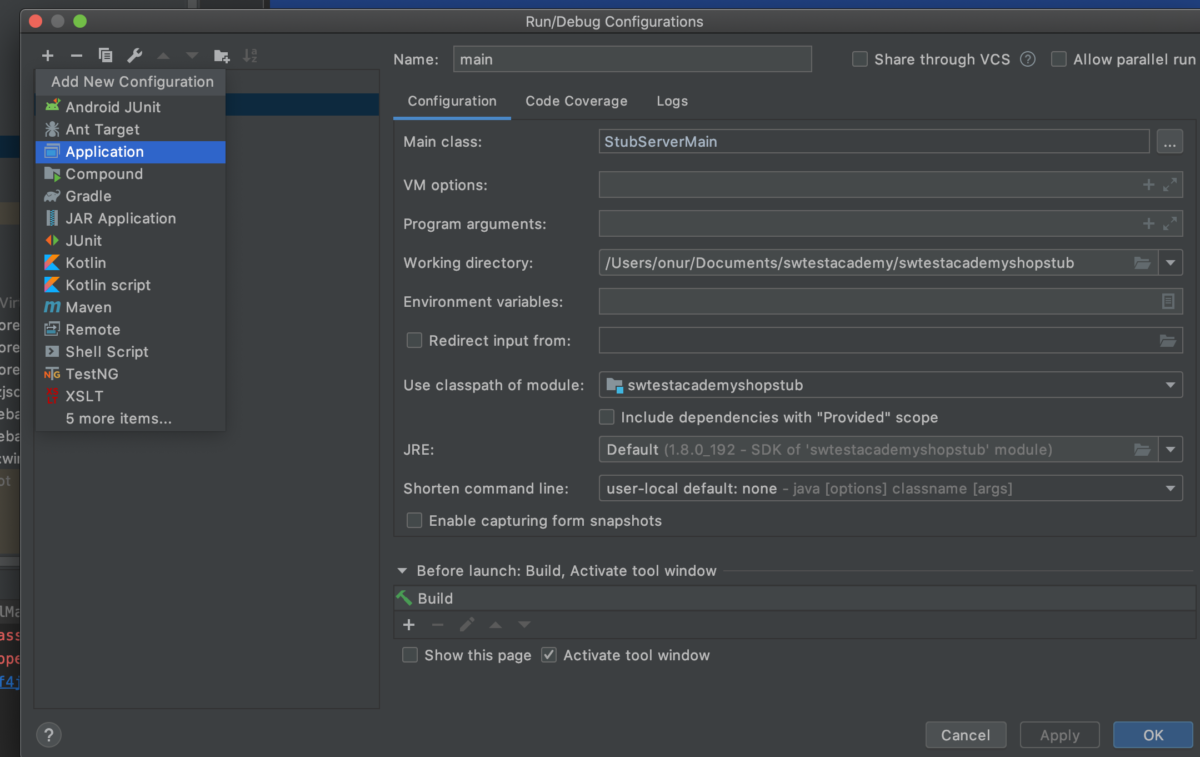
Task: Collapse the Before launch section
Action: [x=401, y=570]
